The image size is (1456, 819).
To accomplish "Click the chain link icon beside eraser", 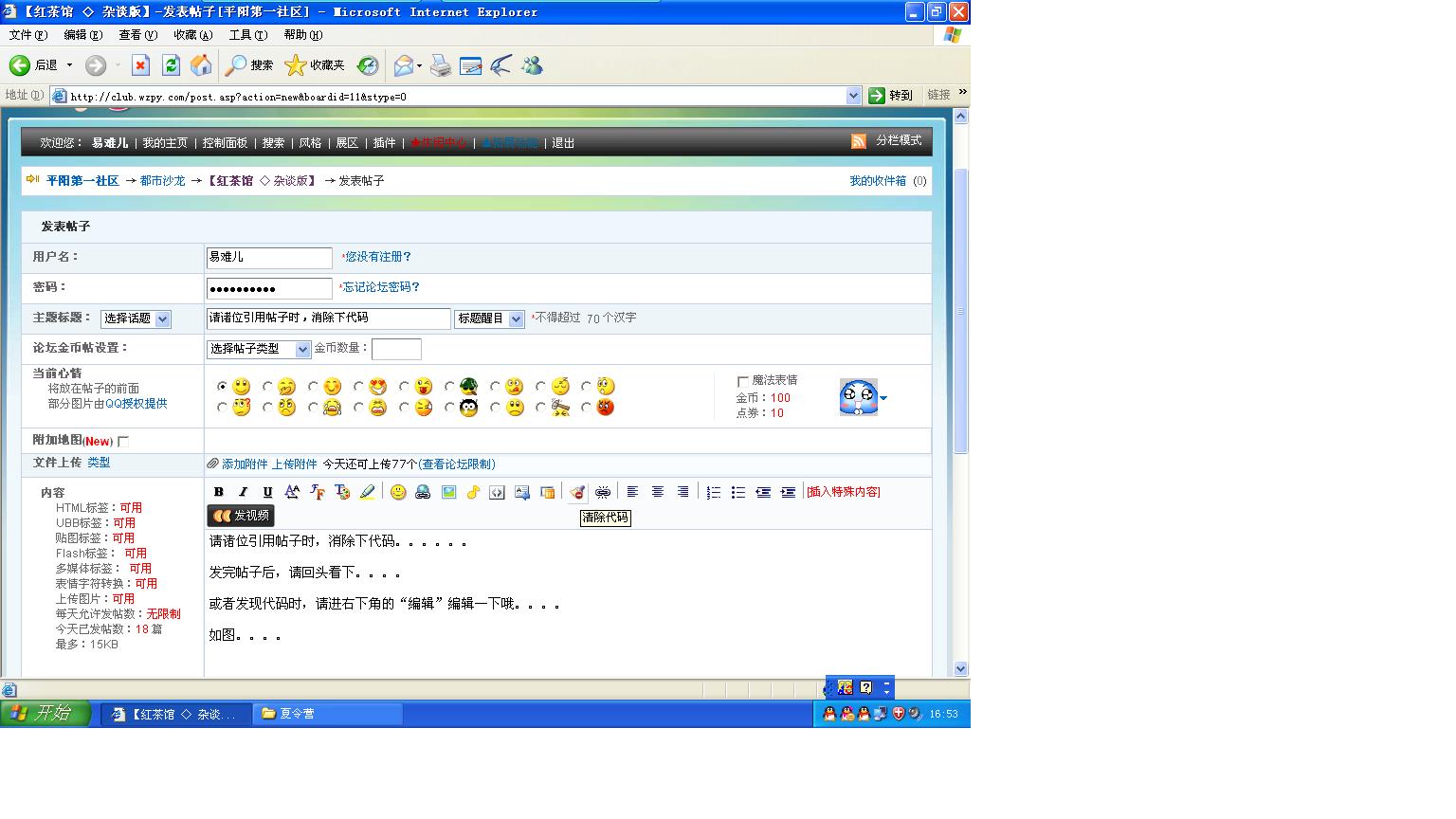I will 602,492.
